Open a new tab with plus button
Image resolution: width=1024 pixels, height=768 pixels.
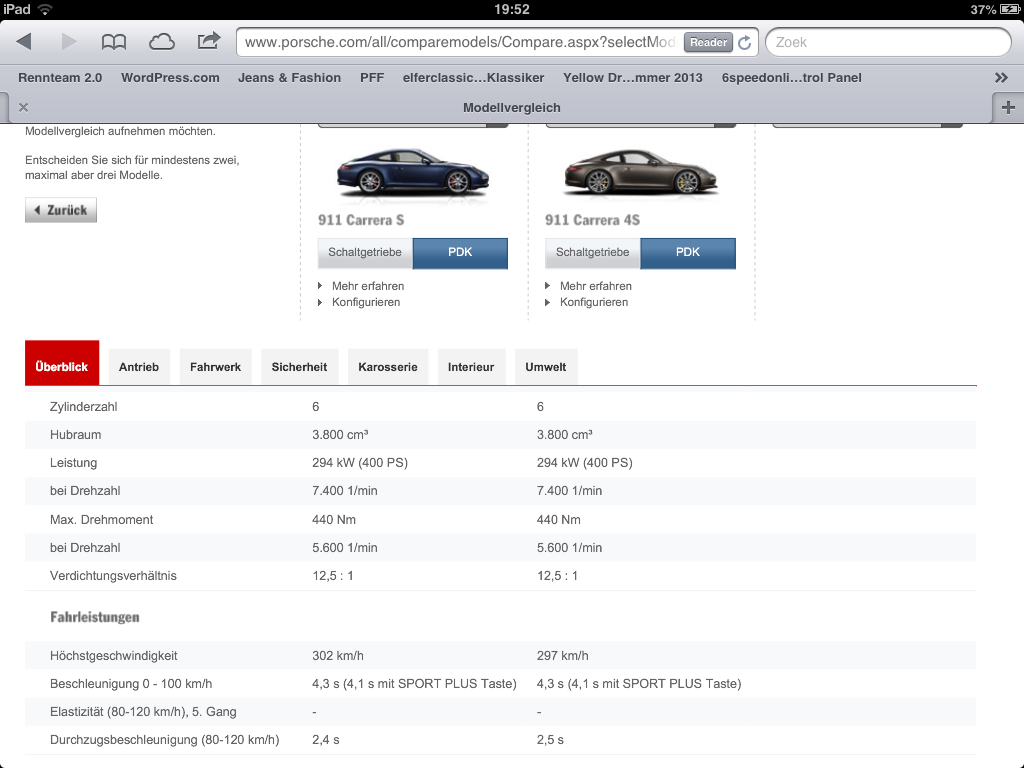point(1008,107)
